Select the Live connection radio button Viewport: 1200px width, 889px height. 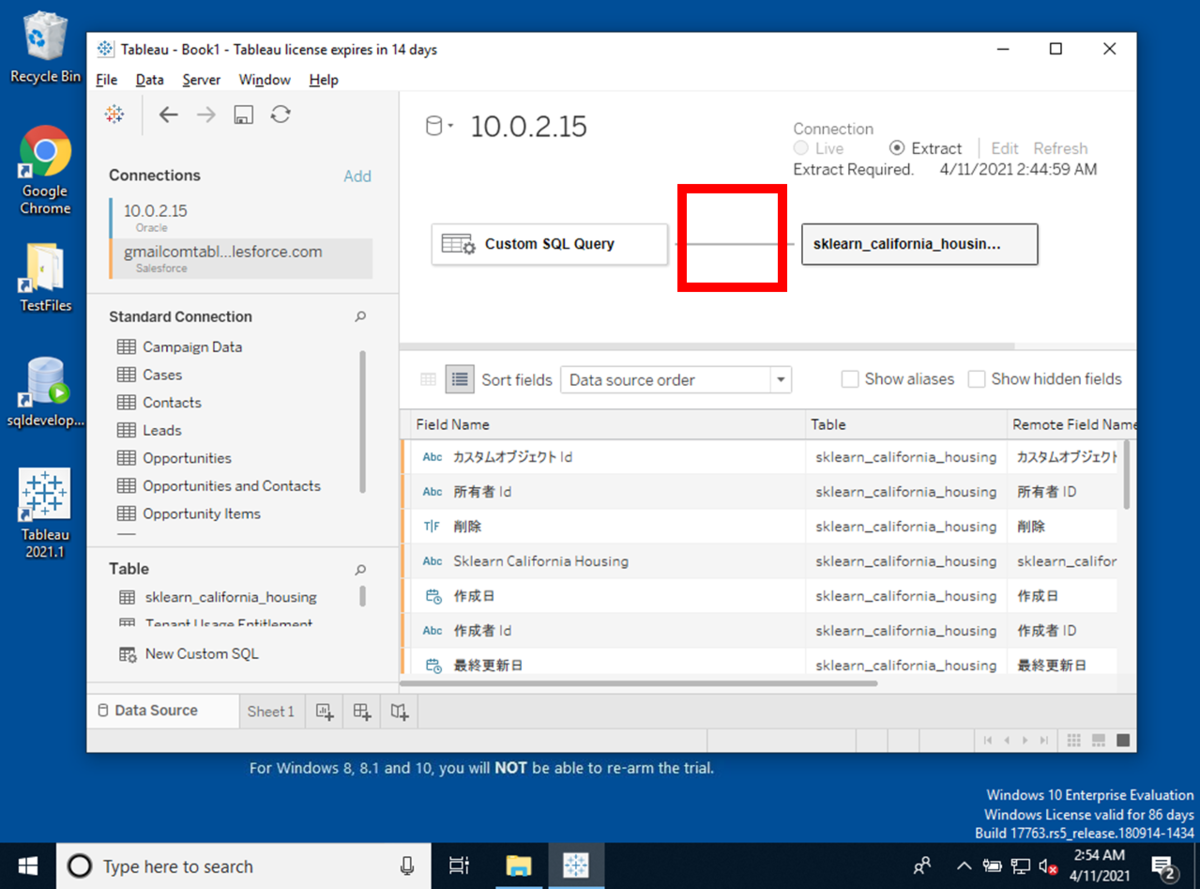(x=801, y=148)
